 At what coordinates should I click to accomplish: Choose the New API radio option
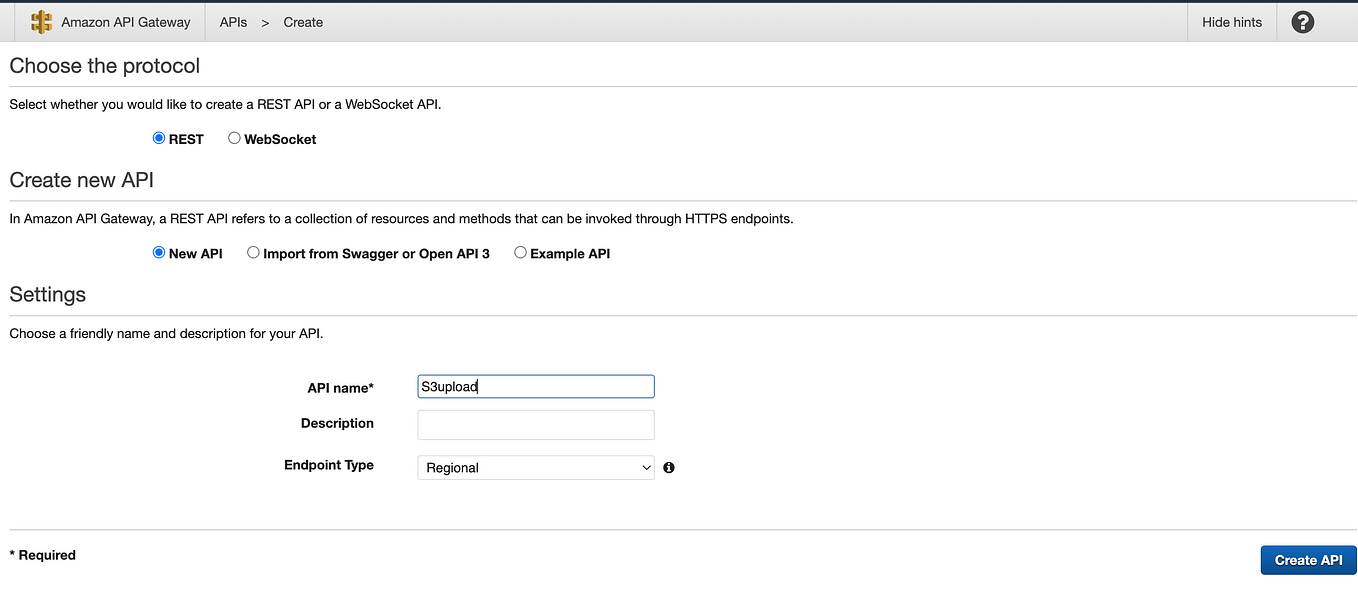[159, 253]
